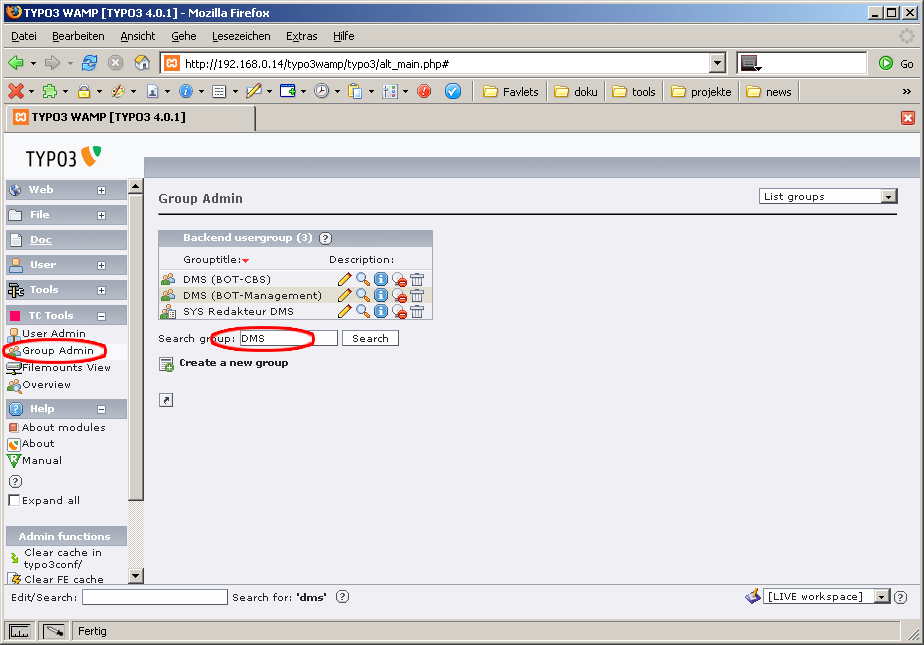The image size is (924, 645).
Task: Click the help icon next to Search for 'dms'
Action: tap(342, 597)
